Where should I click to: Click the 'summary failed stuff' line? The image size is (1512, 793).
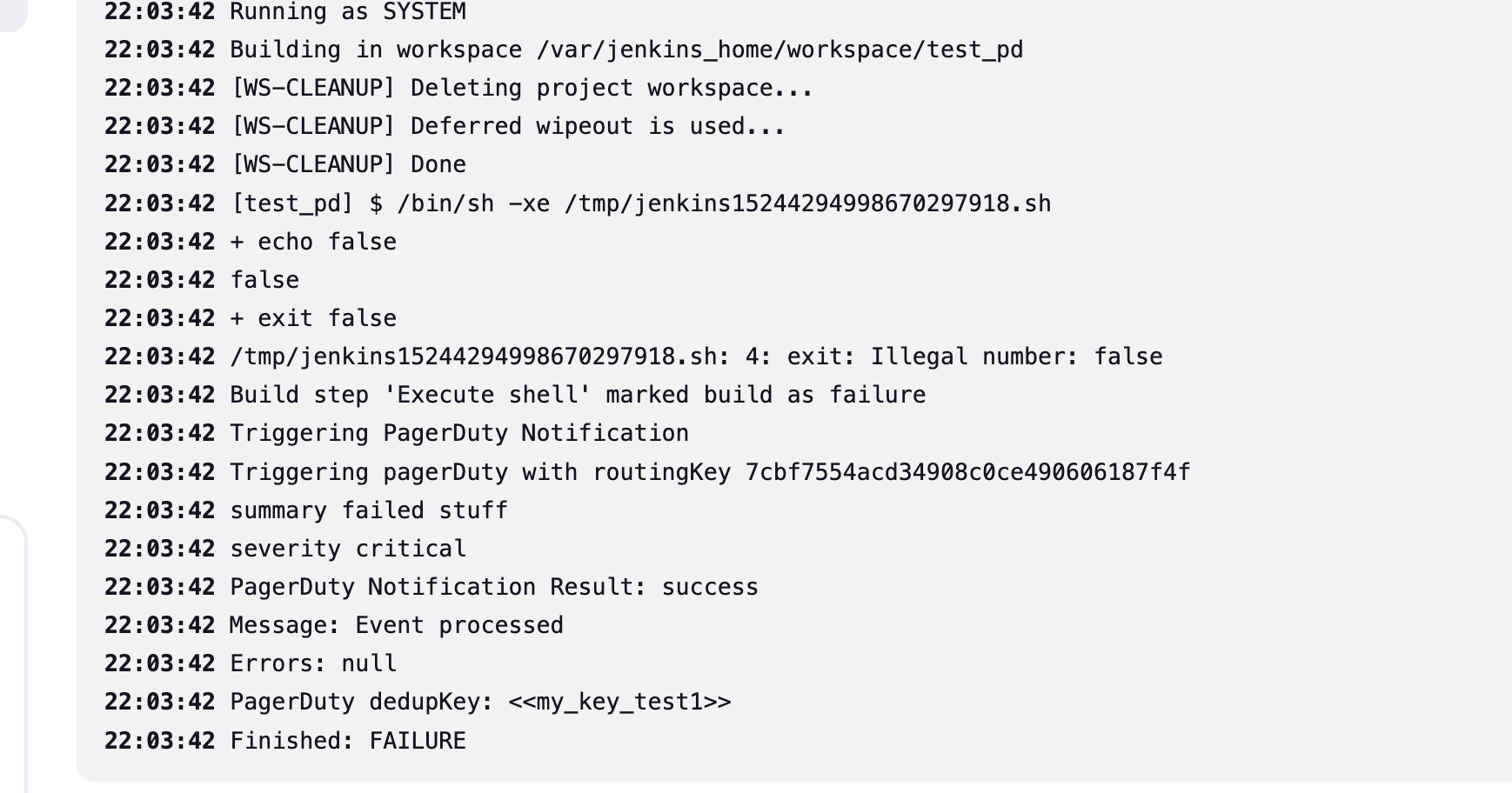(369, 510)
